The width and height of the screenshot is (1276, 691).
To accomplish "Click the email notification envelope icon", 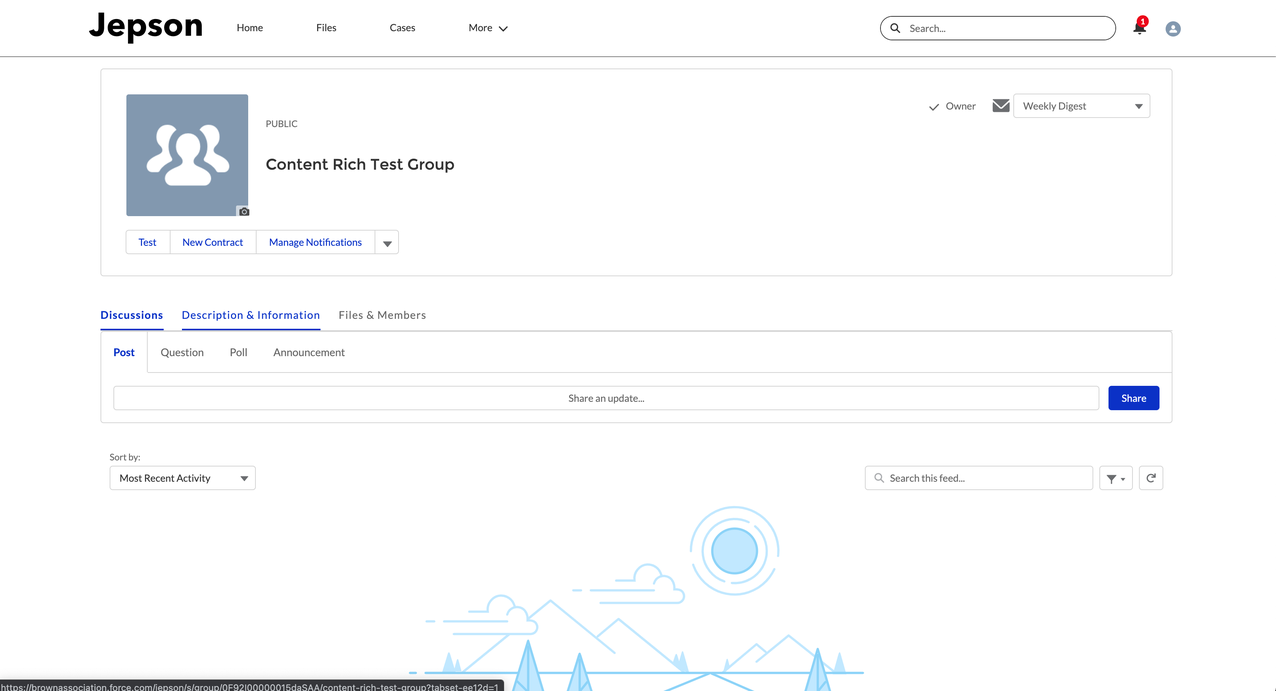I will [x=1001, y=105].
